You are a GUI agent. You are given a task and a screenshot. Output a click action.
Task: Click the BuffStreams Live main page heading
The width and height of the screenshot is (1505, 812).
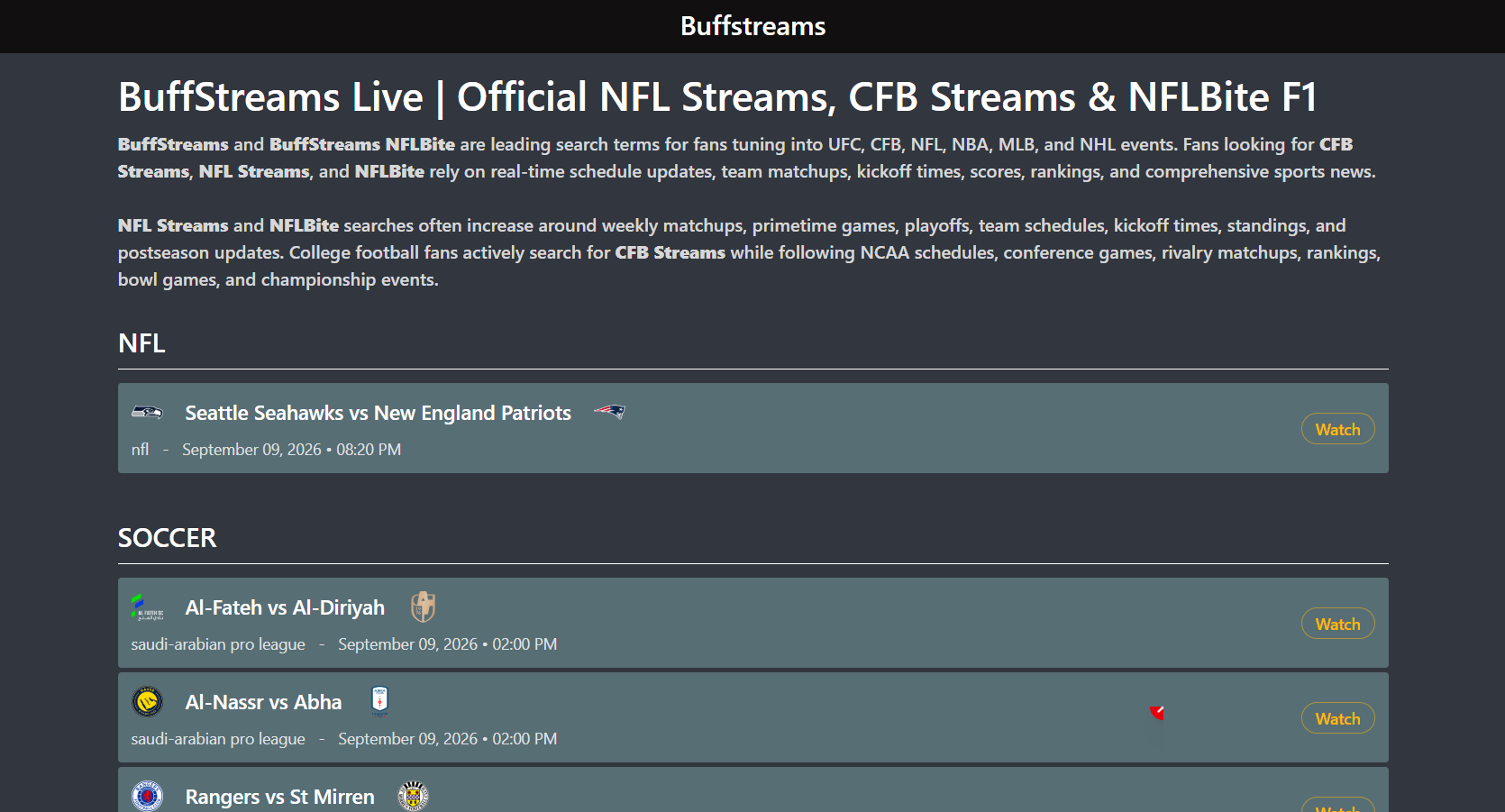(717, 97)
